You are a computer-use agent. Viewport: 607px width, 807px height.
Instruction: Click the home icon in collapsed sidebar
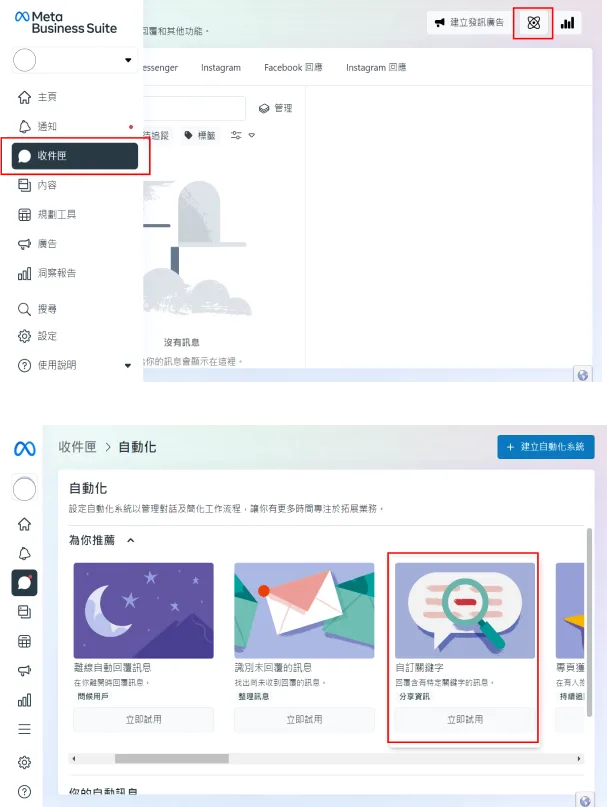coord(24,524)
